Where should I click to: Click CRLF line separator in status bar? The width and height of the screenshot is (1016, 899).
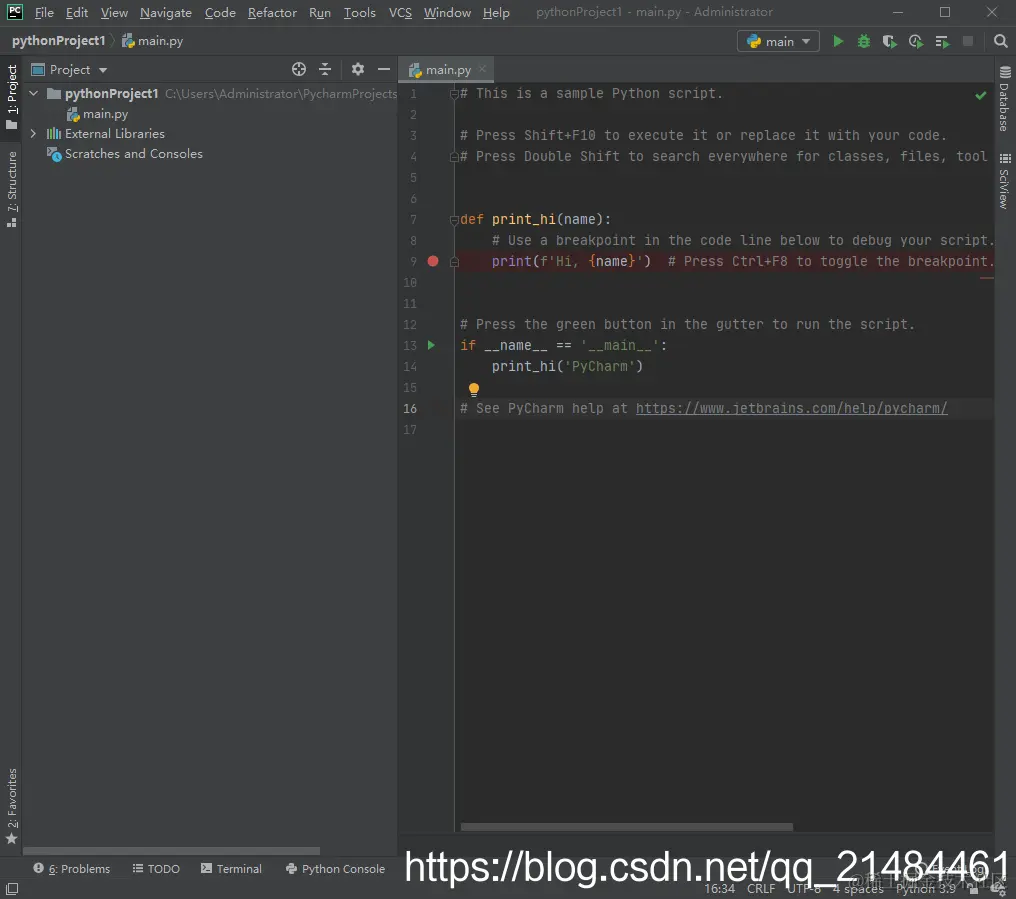pos(761,889)
